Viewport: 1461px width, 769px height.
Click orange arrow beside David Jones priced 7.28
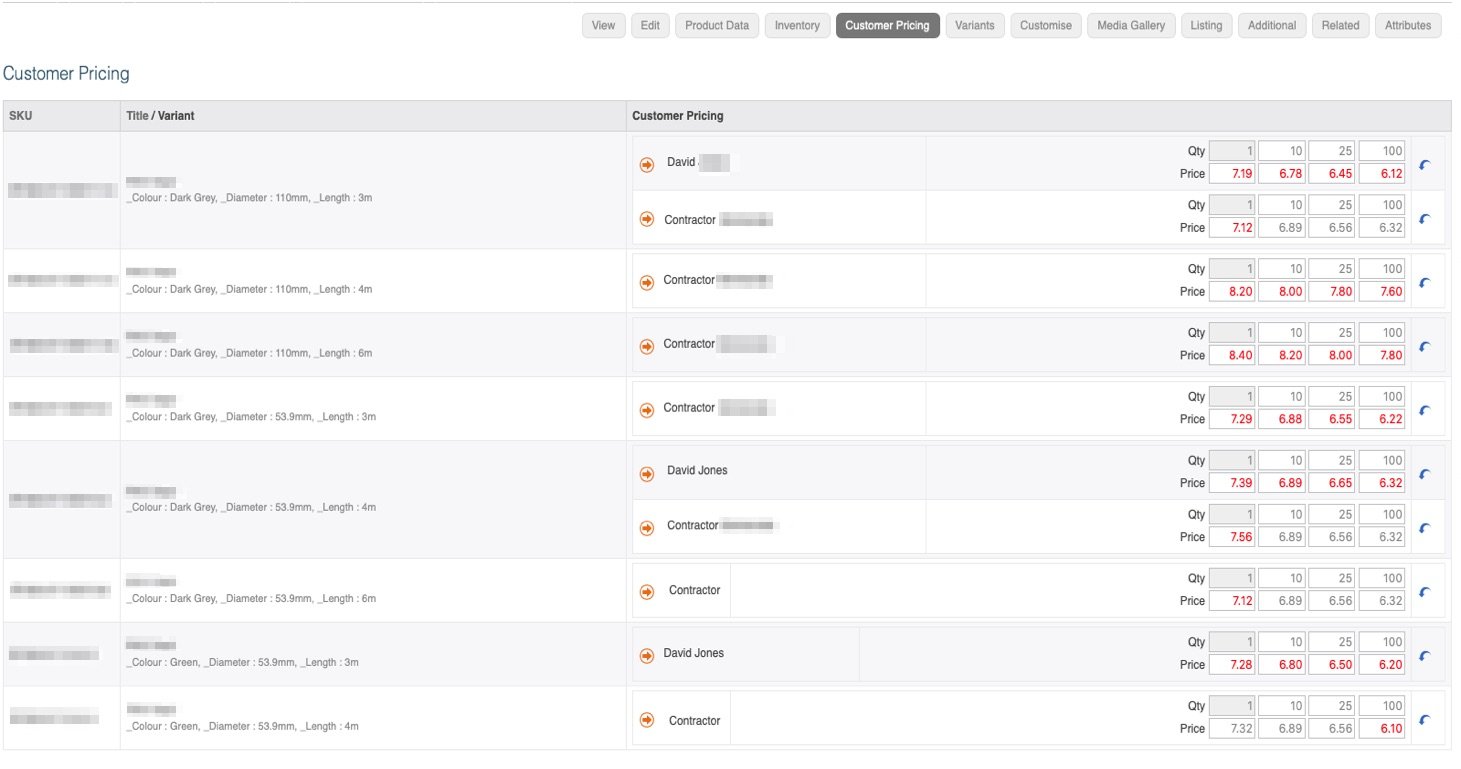pyautogui.click(x=647, y=655)
